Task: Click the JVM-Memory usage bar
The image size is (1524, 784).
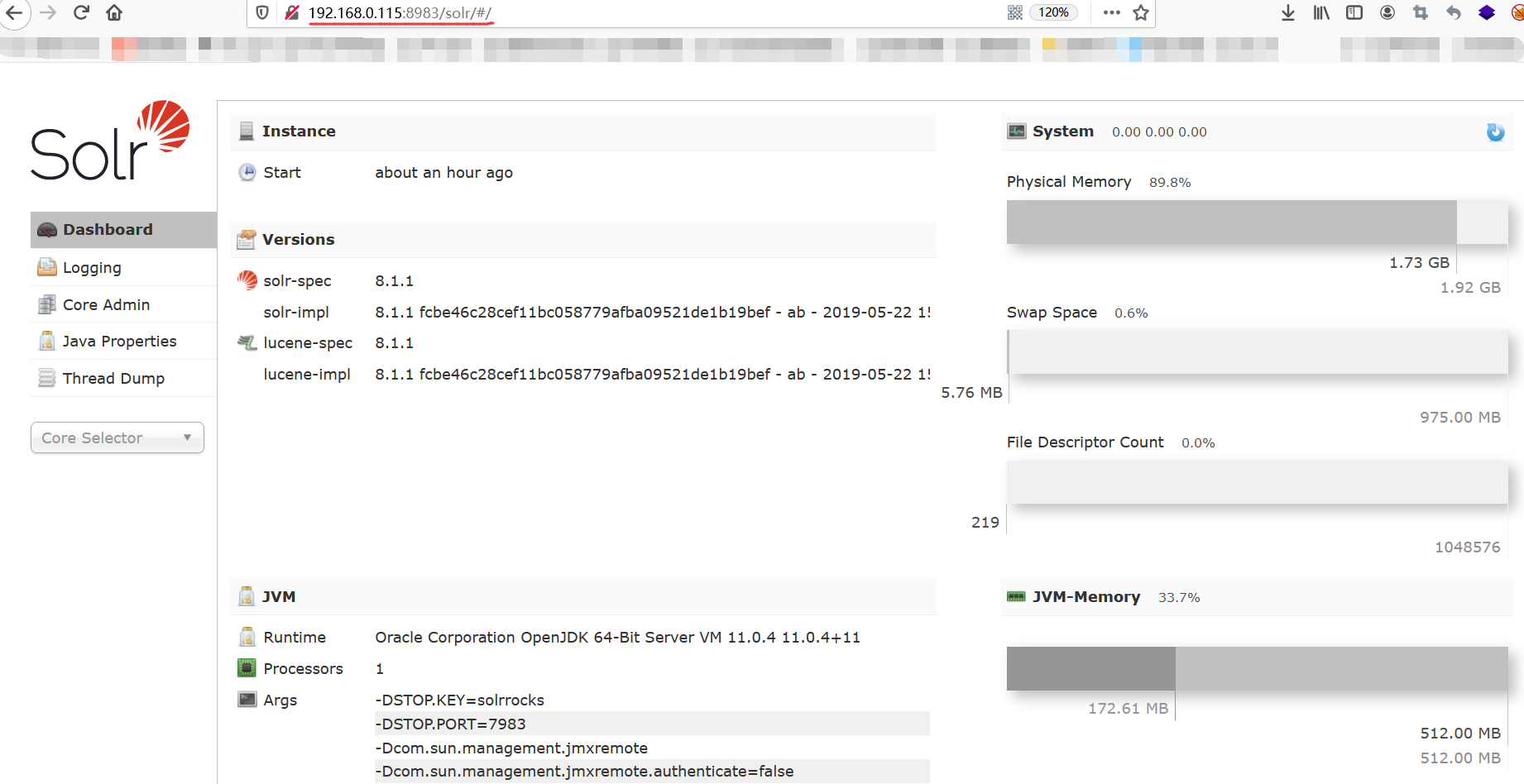Action: click(x=1257, y=668)
